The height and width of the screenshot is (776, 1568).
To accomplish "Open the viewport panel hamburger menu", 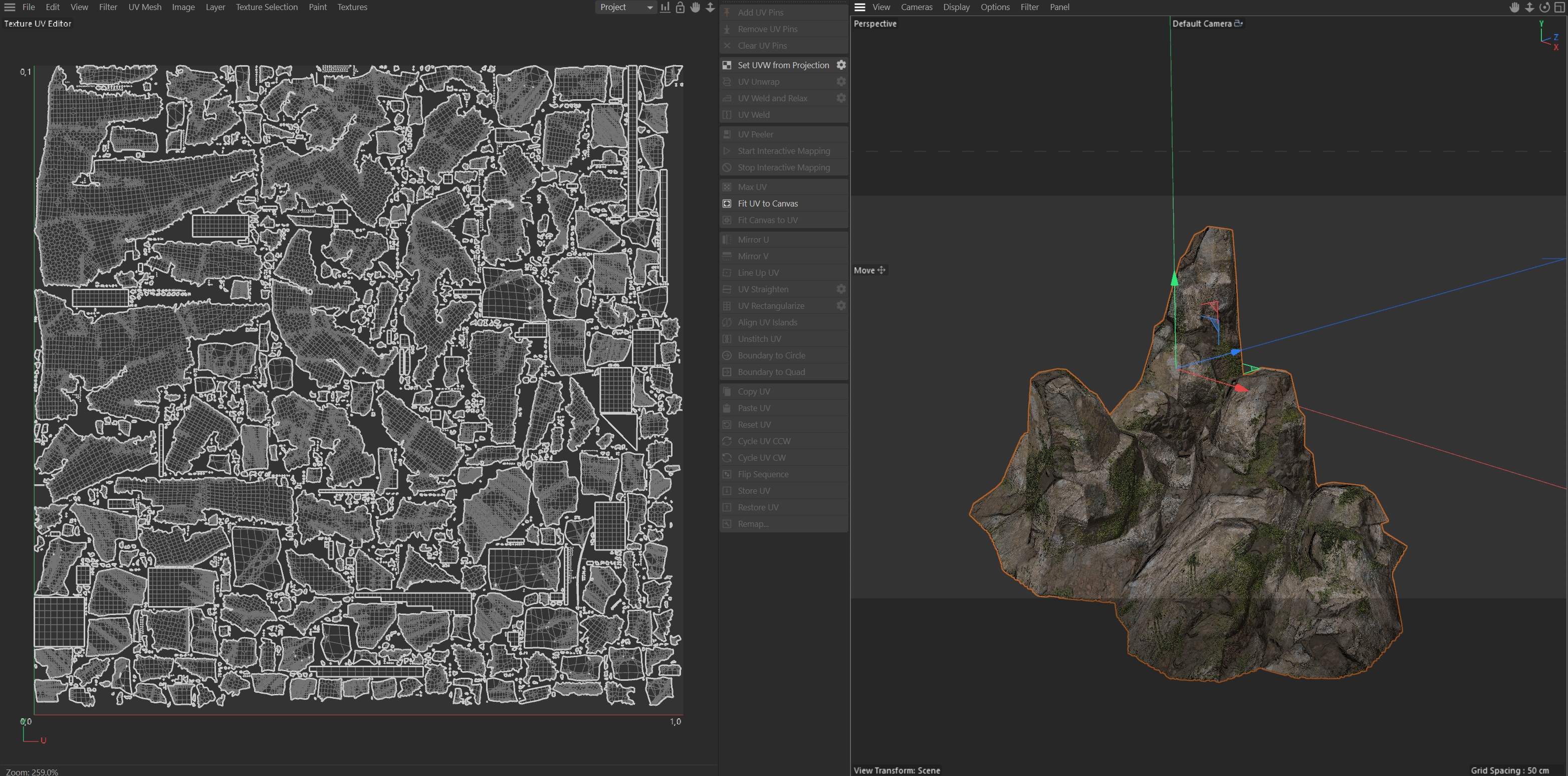I will [859, 8].
